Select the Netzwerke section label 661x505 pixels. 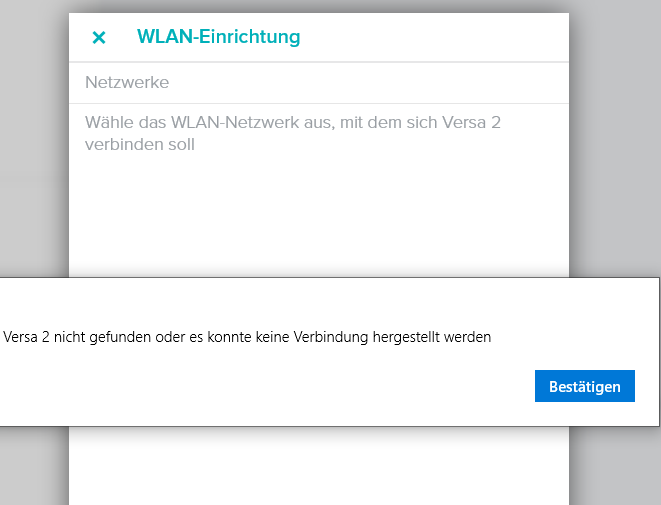[127, 82]
